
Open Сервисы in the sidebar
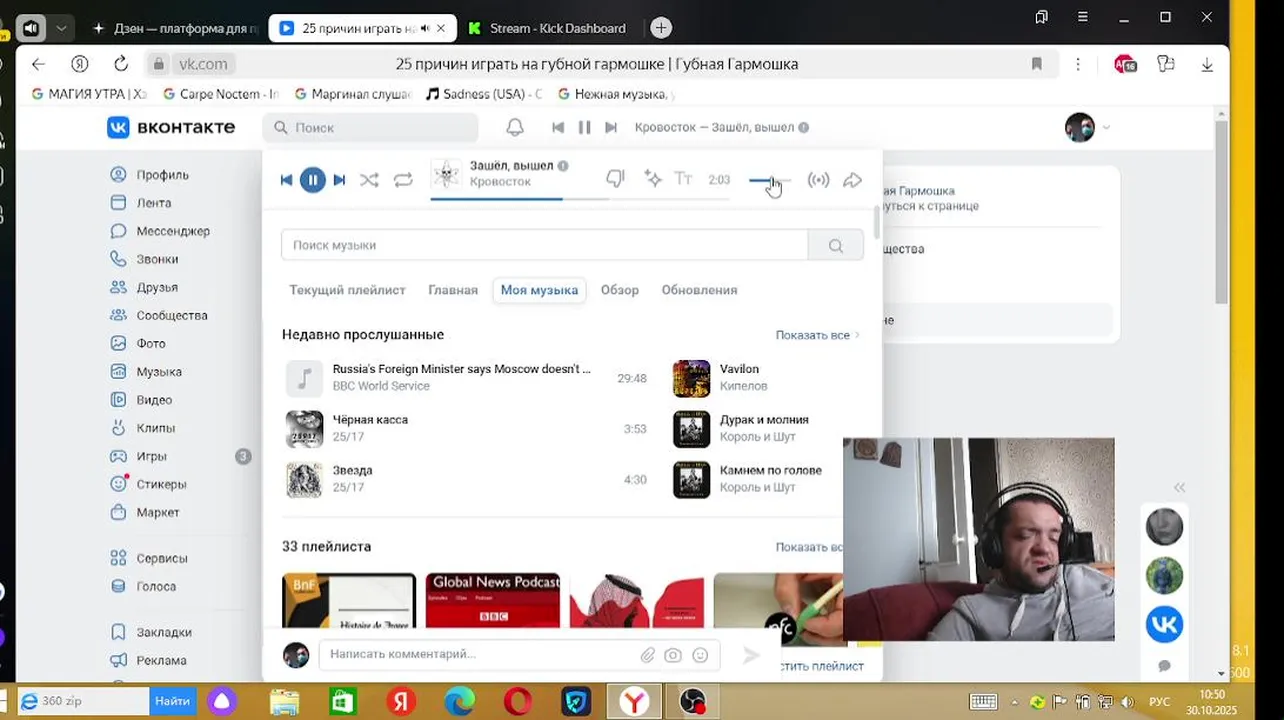coord(150,558)
